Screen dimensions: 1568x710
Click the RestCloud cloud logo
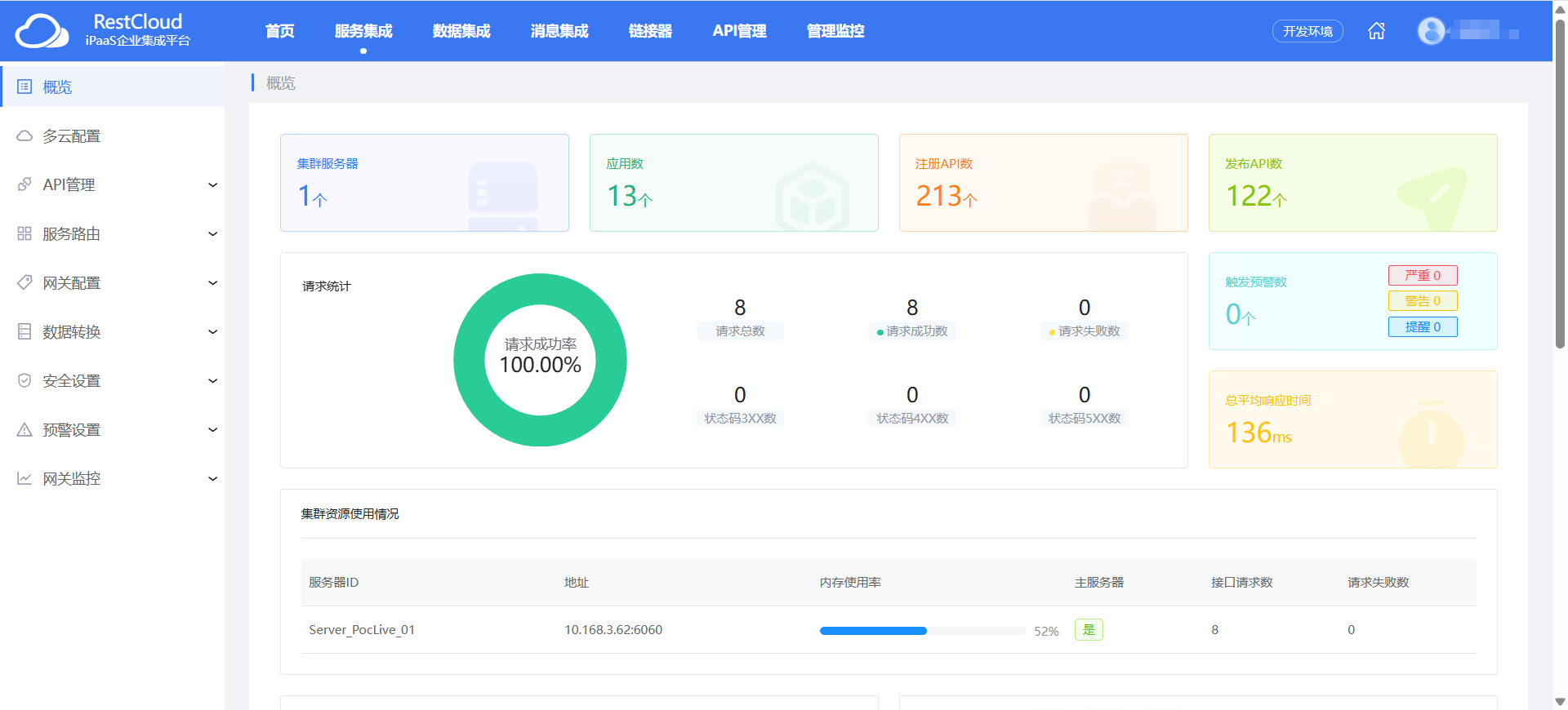click(42, 31)
